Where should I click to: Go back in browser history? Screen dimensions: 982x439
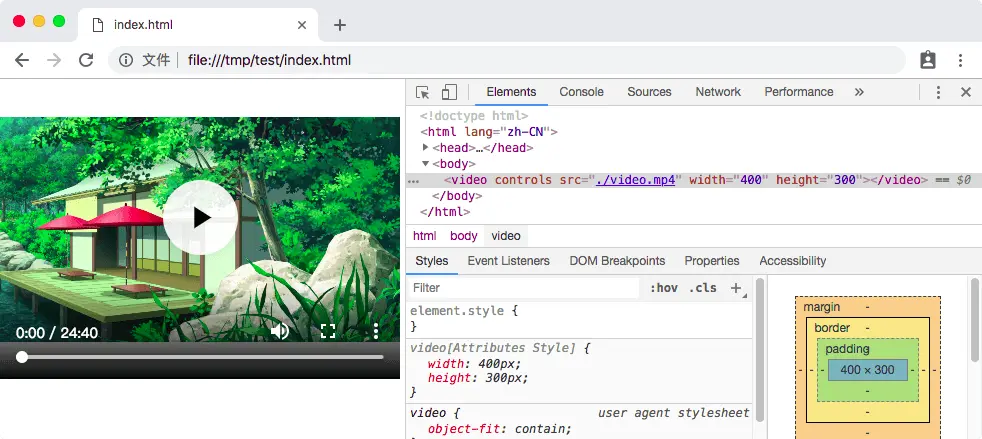click(22, 60)
